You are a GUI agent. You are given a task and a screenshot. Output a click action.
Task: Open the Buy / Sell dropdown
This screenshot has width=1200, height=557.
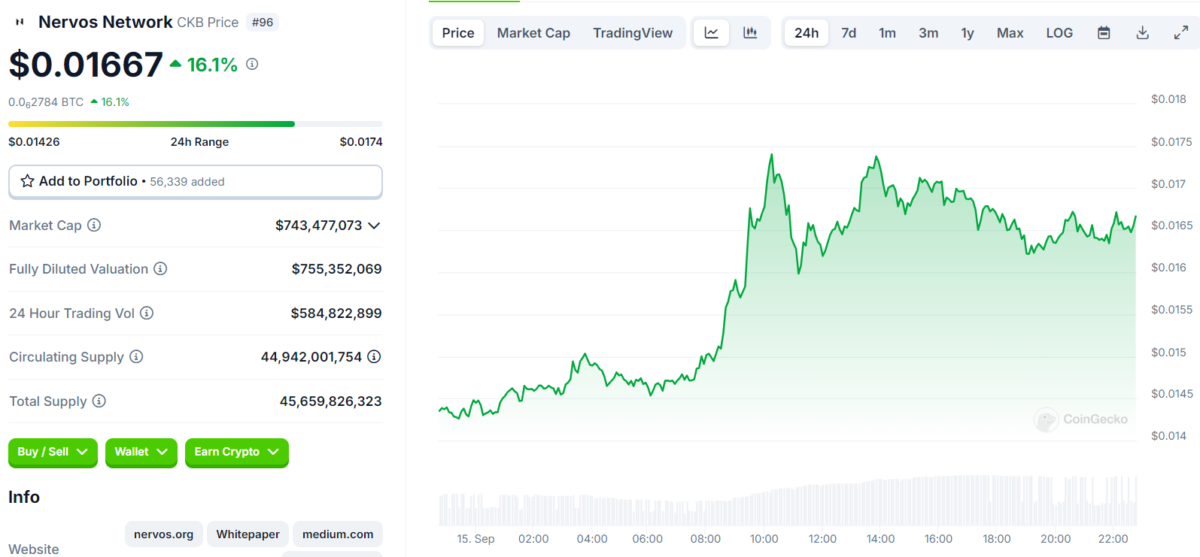click(53, 452)
